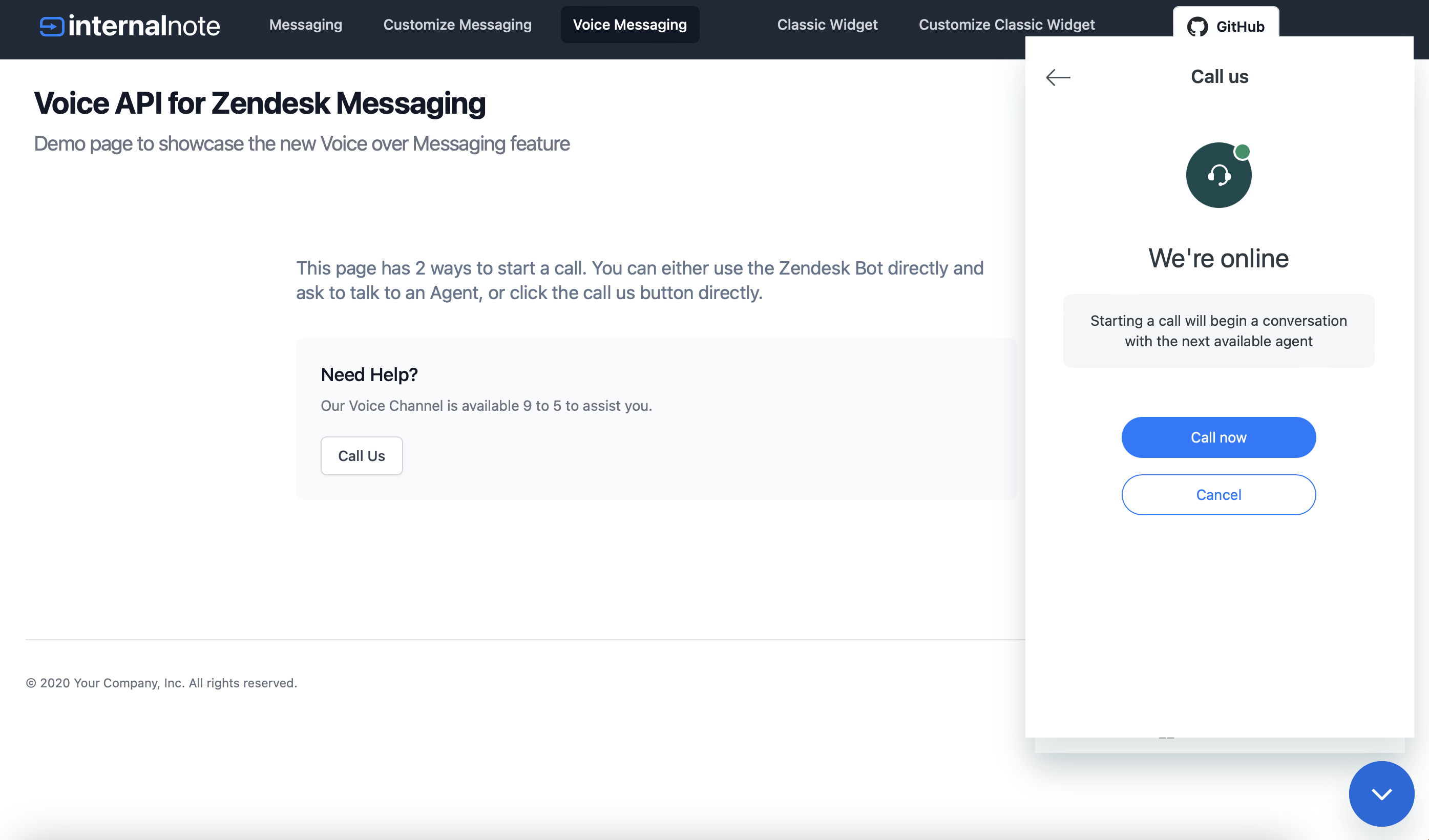The image size is (1429, 840).
Task: Collapse the chat widget with the chevron button
Action: click(1381, 793)
